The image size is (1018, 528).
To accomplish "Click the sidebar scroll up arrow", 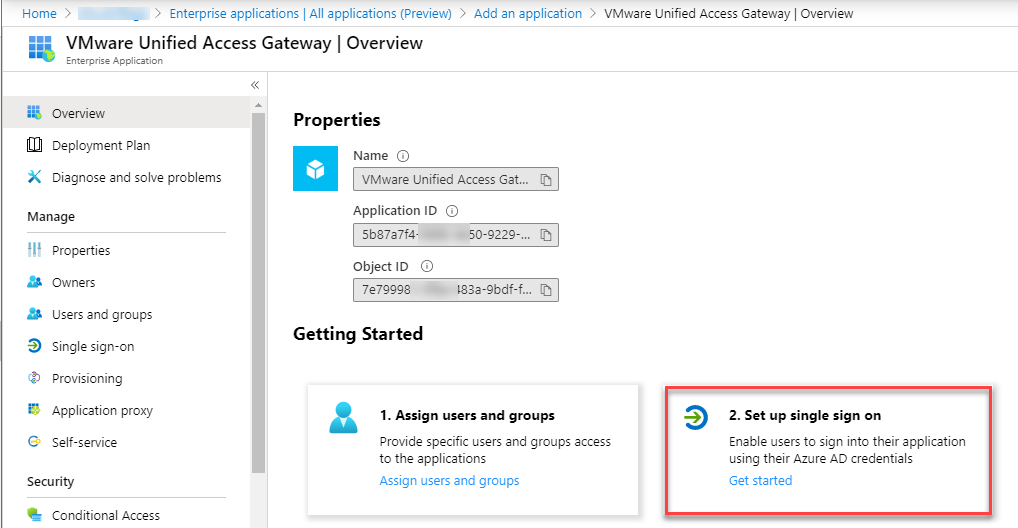I will pos(258,105).
